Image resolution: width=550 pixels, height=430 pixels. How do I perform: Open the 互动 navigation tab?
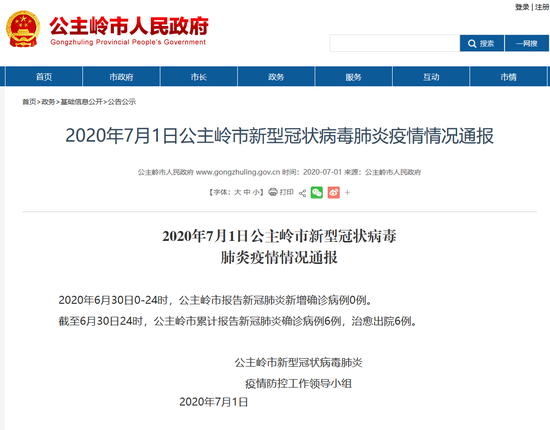pos(431,76)
